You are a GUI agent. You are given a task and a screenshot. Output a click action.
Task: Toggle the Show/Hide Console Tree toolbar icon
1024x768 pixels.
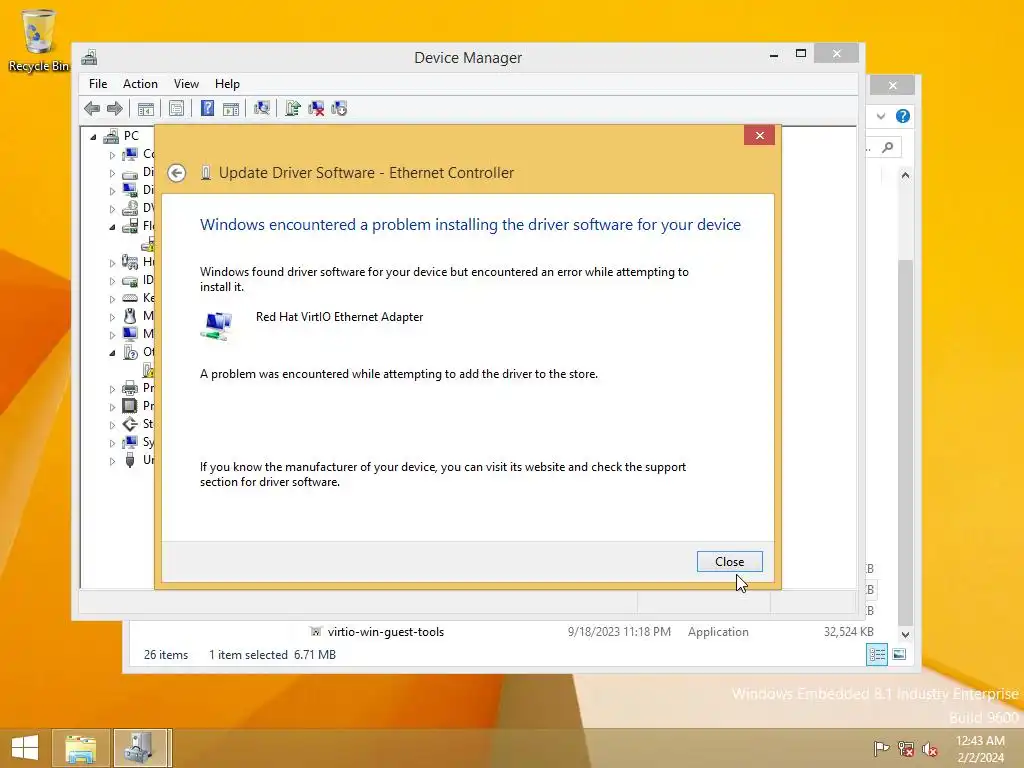tap(146, 108)
